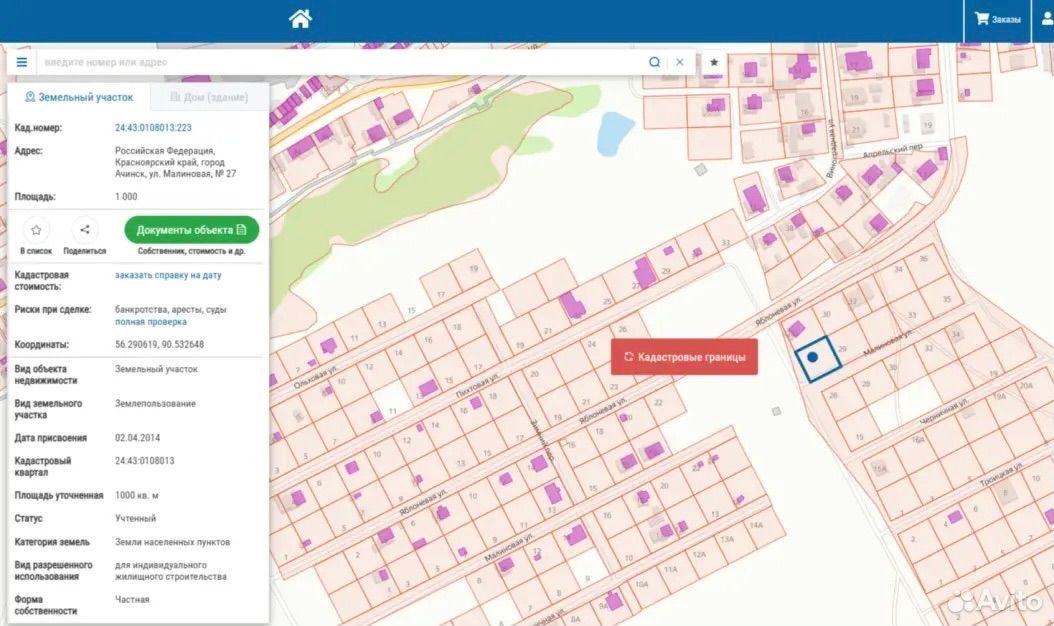Add parcel to list with В список

(36, 236)
